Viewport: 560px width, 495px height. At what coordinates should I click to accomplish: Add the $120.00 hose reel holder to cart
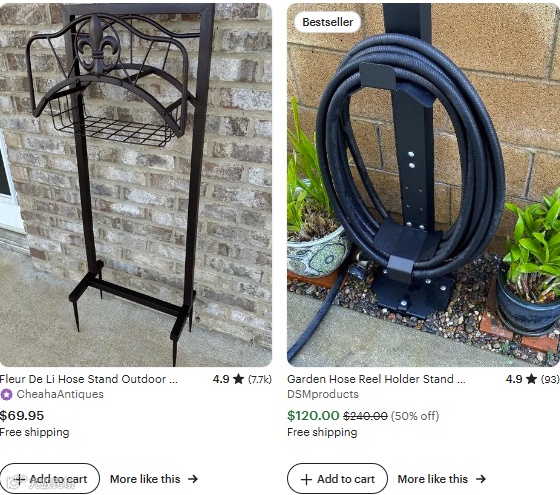pos(337,479)
